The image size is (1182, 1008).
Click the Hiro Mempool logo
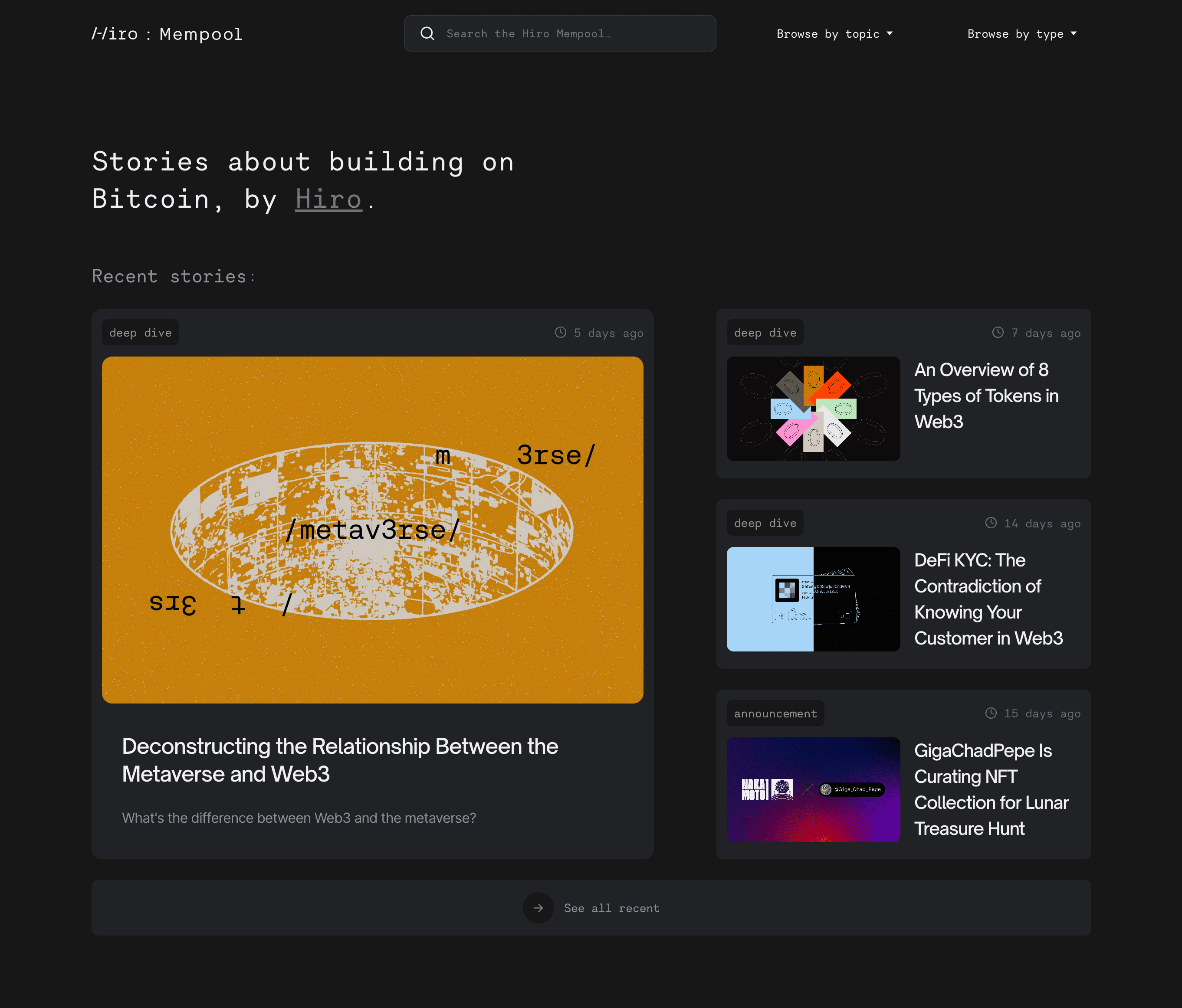point(167,34)
